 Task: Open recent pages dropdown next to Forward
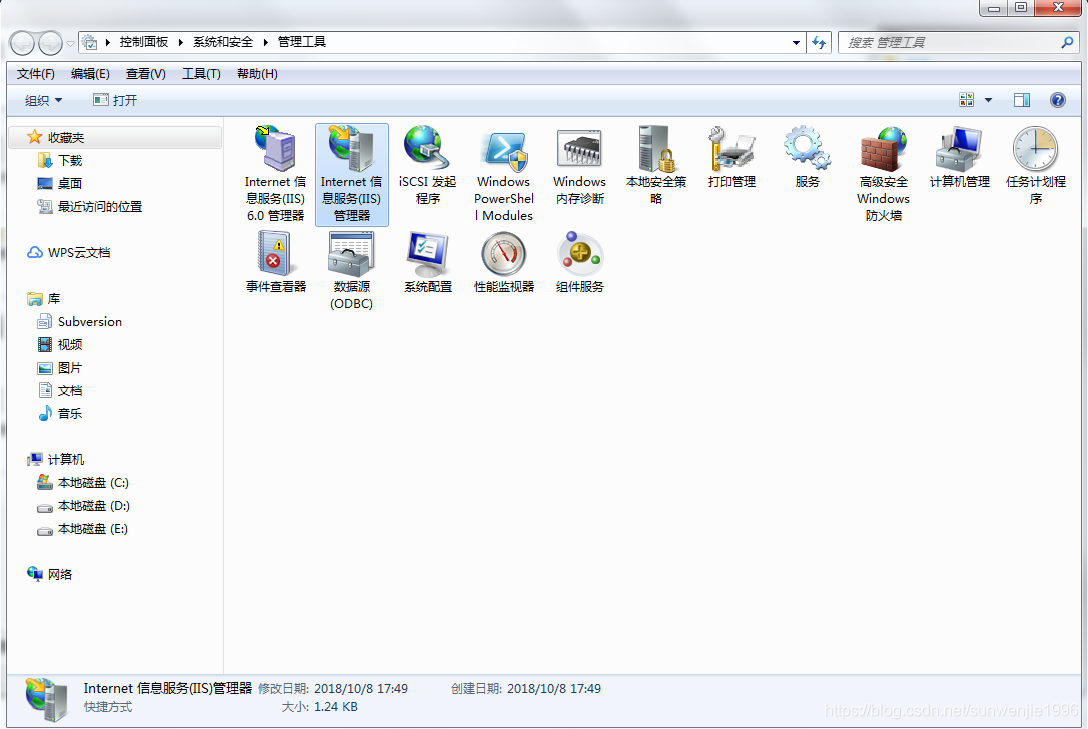[70, 44]
